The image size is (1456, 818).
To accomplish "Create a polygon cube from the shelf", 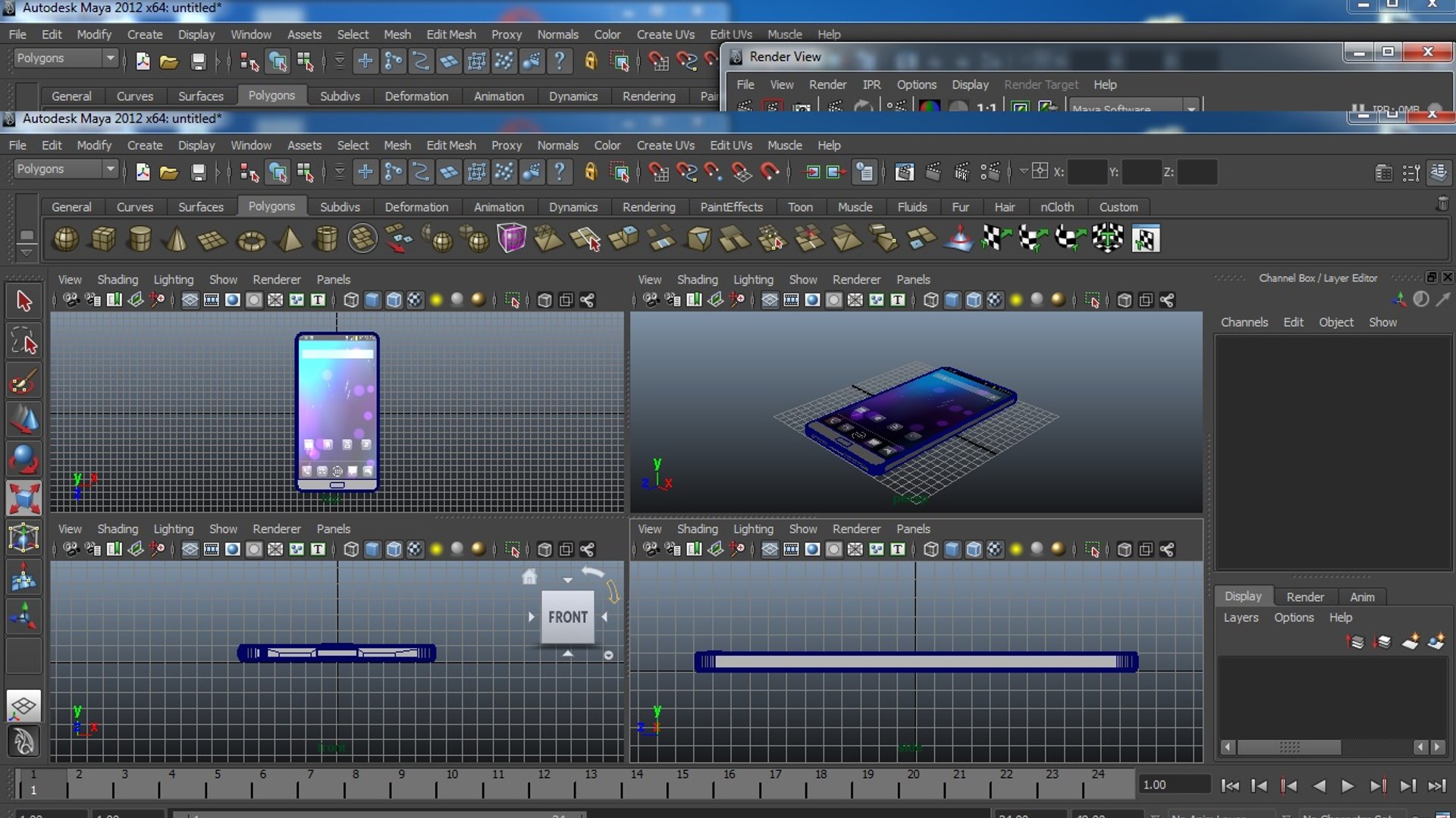I will click(x=103, y=240).
